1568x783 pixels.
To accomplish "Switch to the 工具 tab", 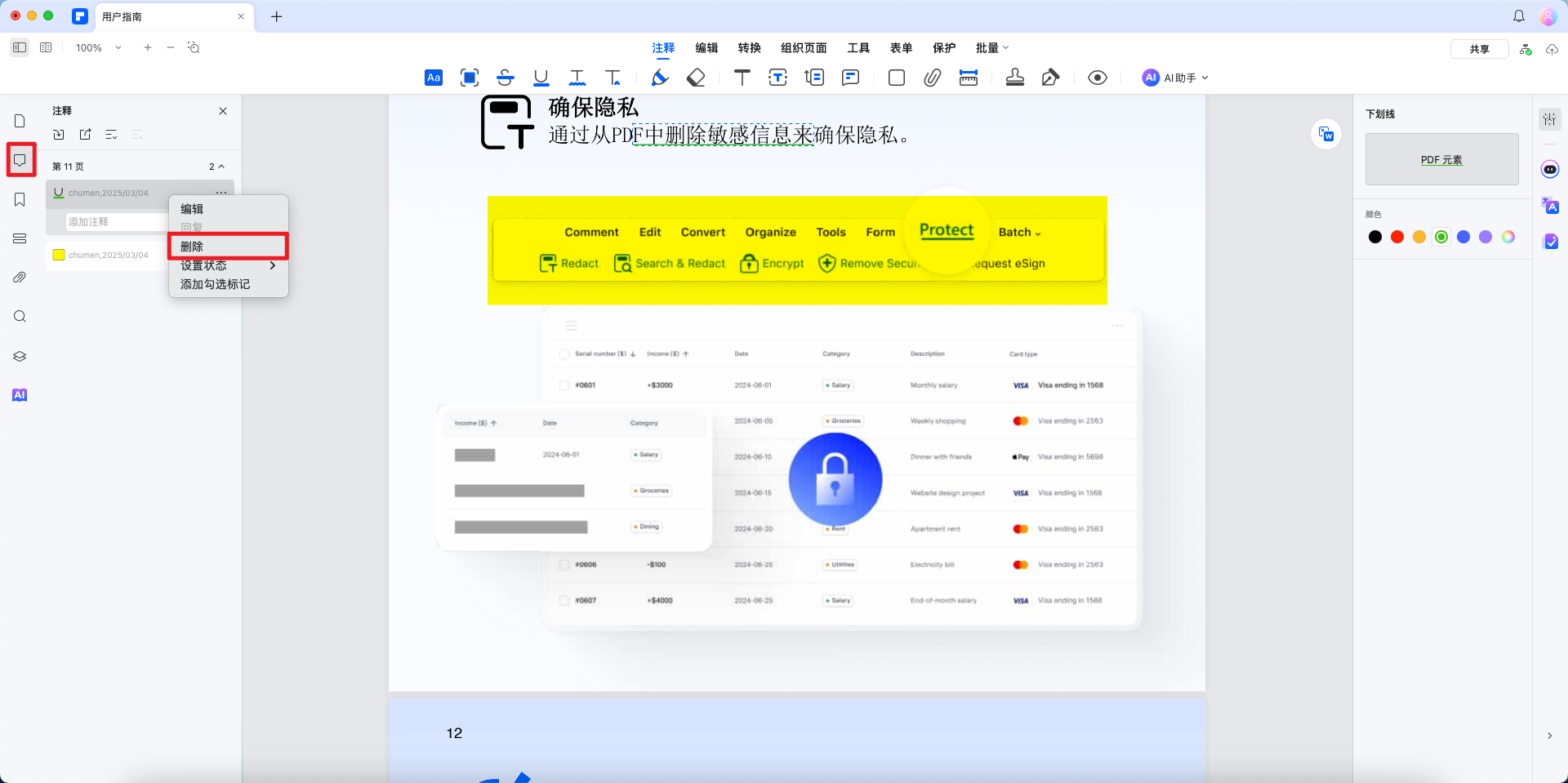I will [x=858, y=48].
